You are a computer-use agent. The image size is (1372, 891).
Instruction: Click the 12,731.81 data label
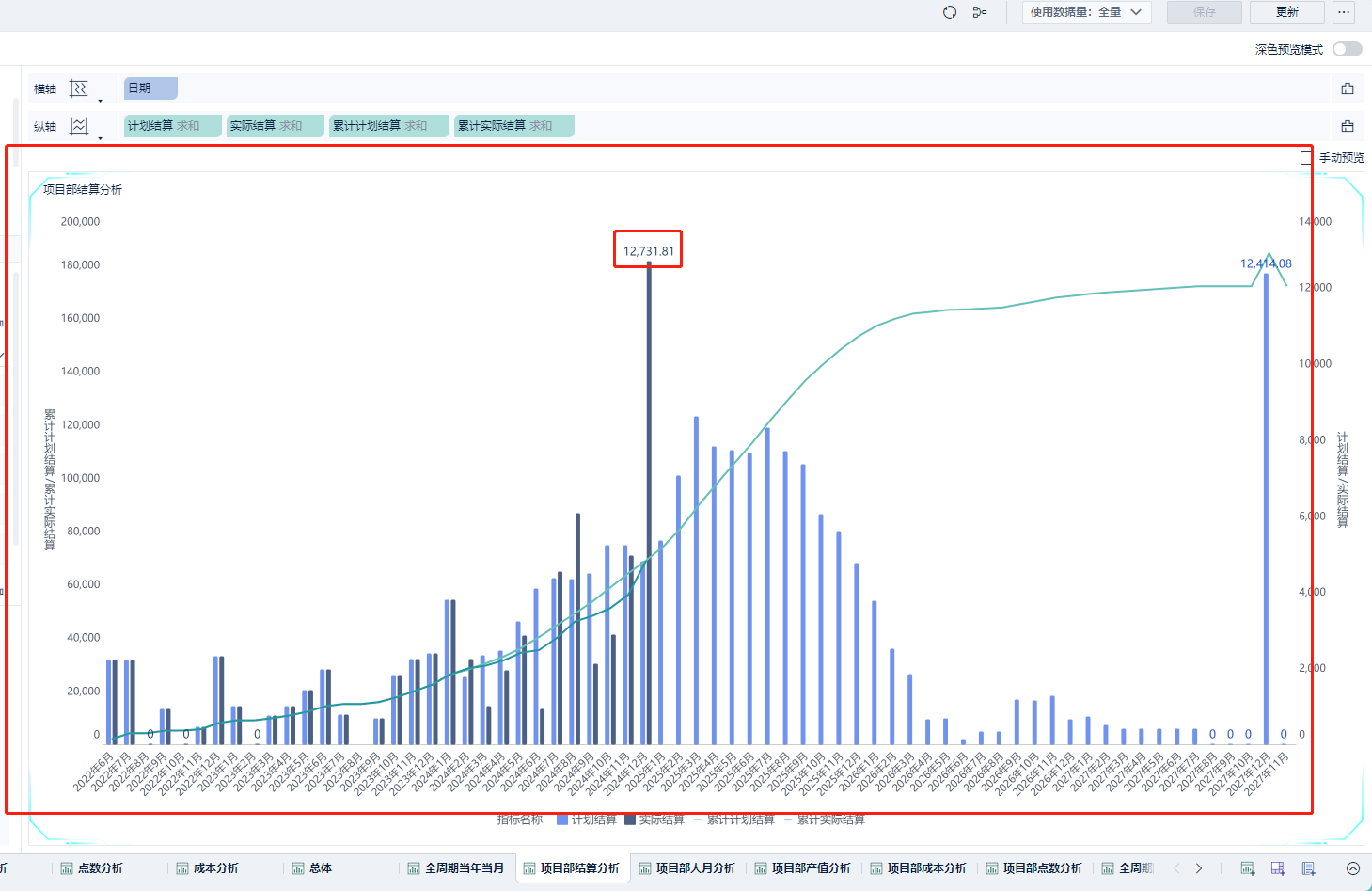tap(649, 251)
